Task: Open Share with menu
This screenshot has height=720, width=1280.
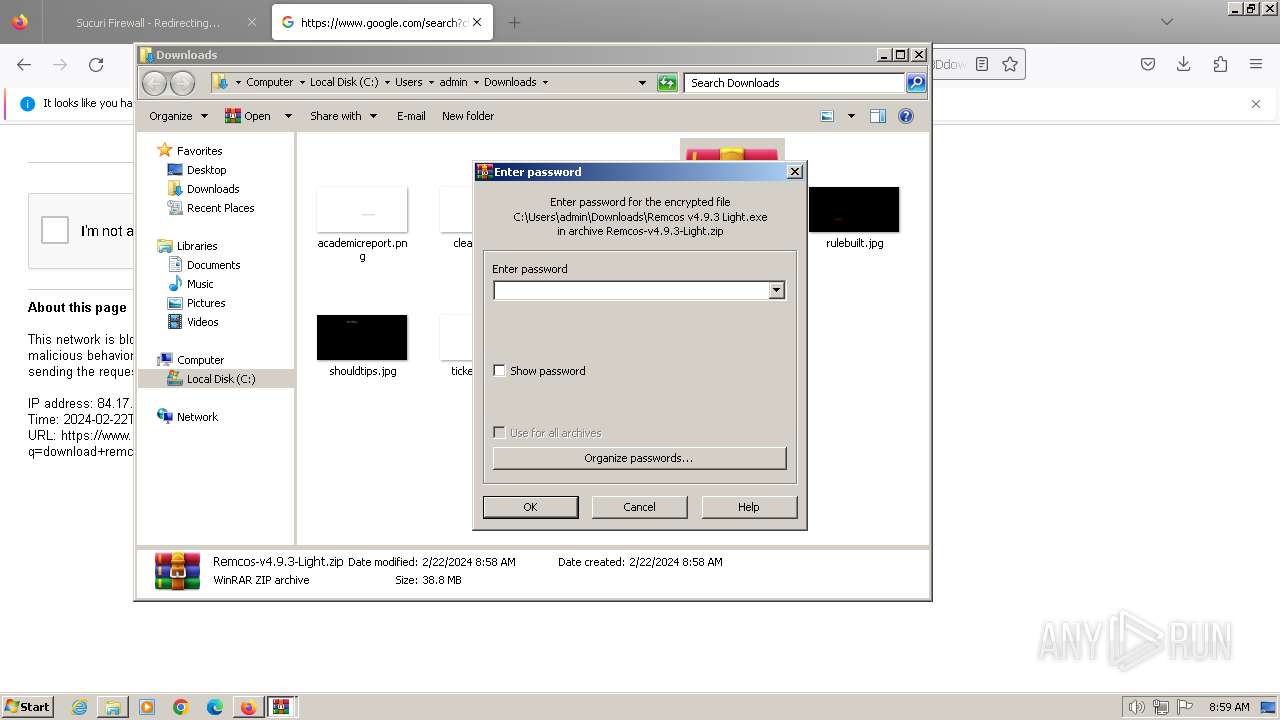Action: click(343, 116)
